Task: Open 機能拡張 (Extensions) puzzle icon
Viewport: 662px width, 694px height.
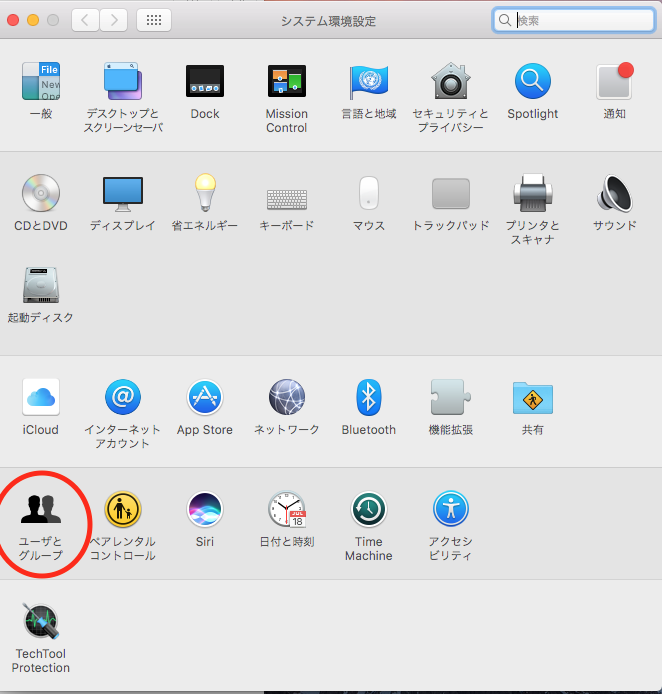Action: [x=450, y=397]
